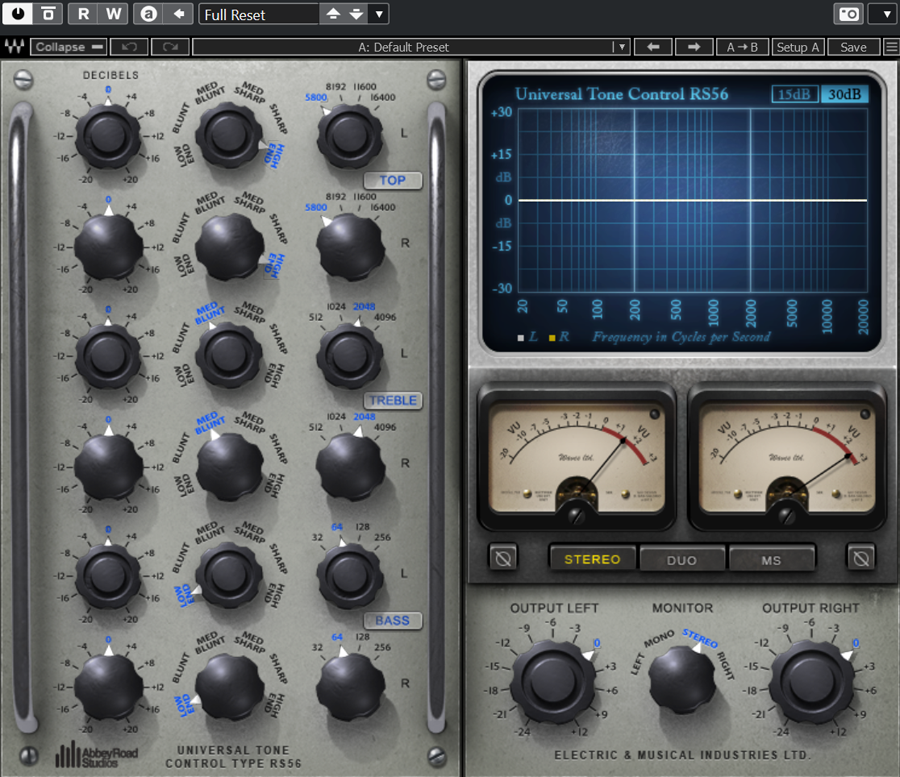
Task: Click the Treble L decibels gain knob
Action: 108,356
